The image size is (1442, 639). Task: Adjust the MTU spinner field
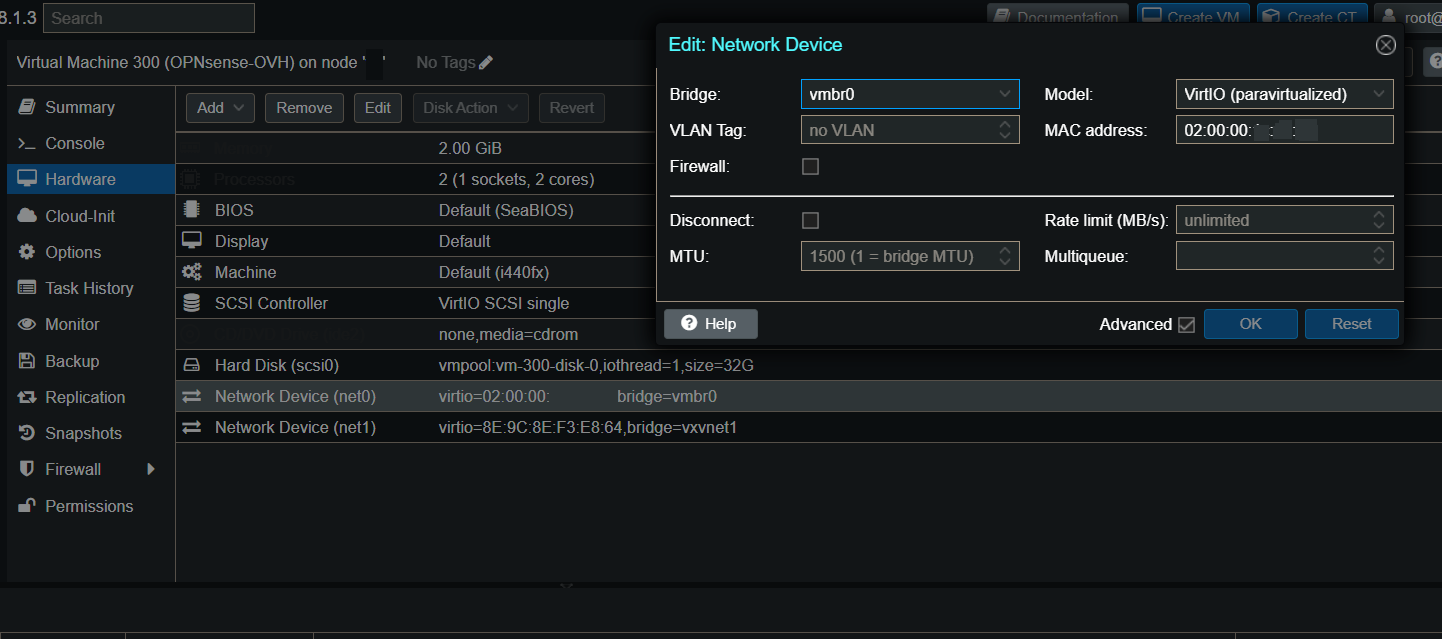click(1005, 257)
